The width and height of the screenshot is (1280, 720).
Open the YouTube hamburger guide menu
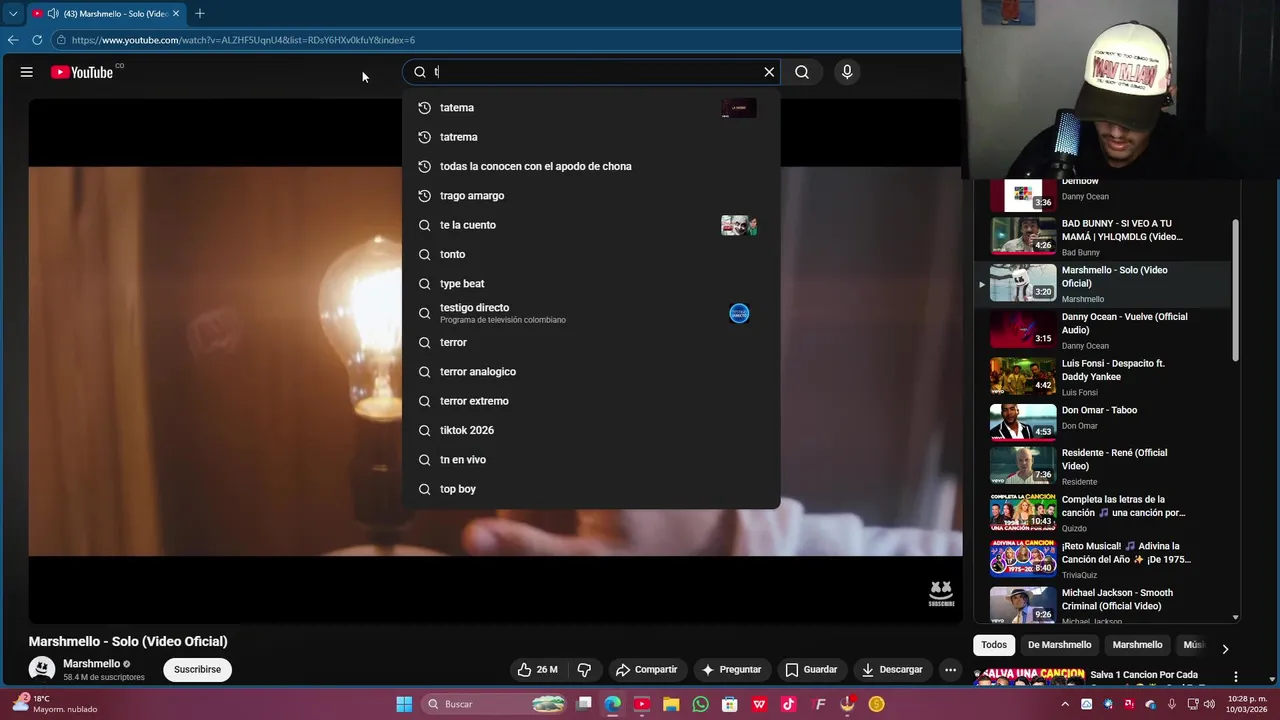point(27,72)
